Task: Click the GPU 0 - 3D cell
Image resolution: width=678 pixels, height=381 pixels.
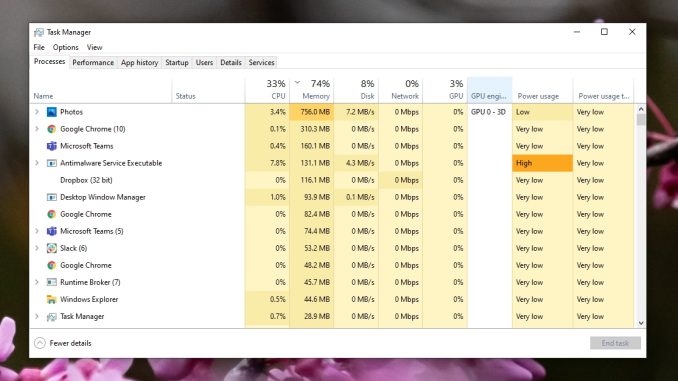Action: 489,112
